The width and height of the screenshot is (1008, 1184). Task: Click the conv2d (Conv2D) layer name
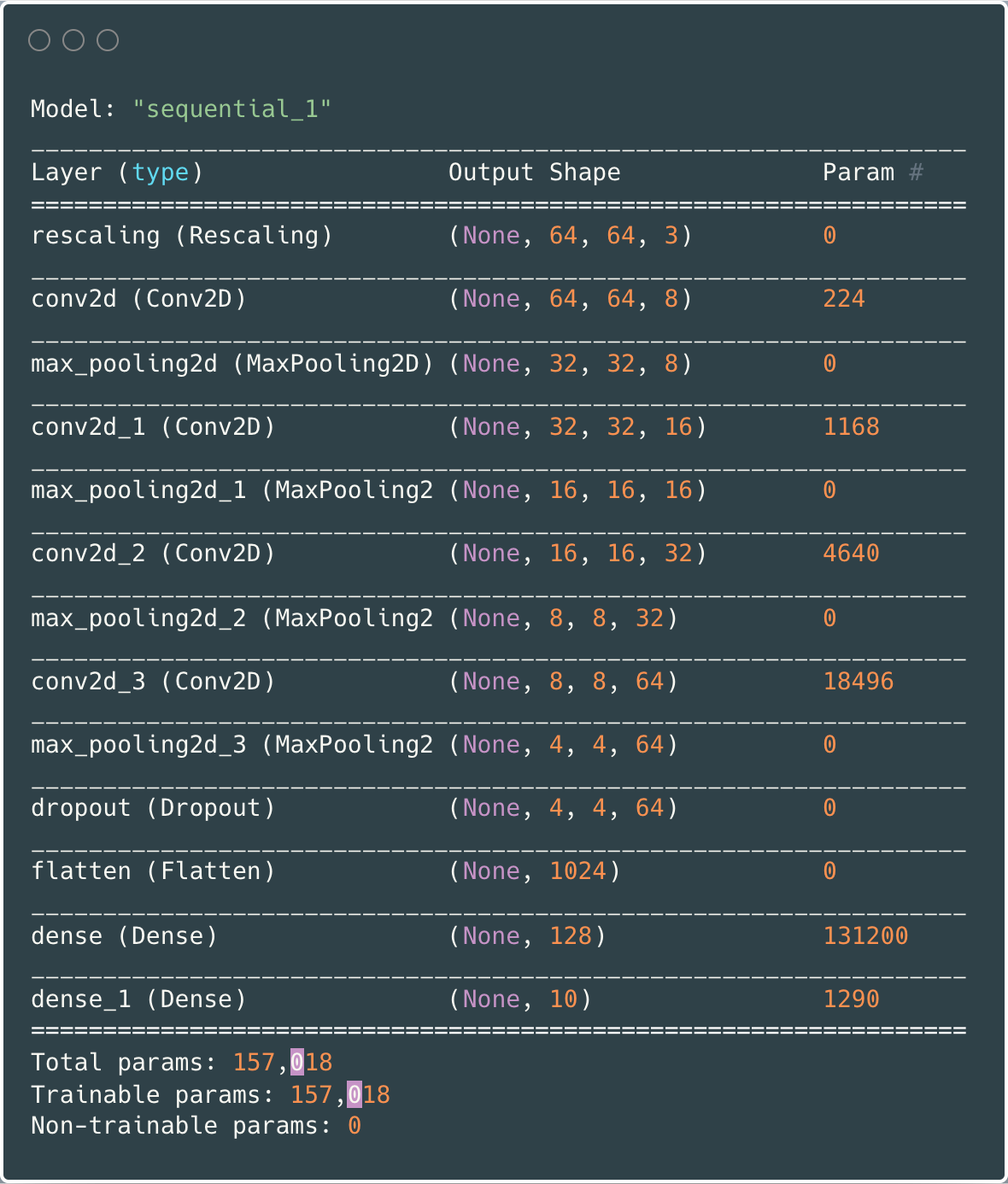pyautogui.click(x=138, y=299)
